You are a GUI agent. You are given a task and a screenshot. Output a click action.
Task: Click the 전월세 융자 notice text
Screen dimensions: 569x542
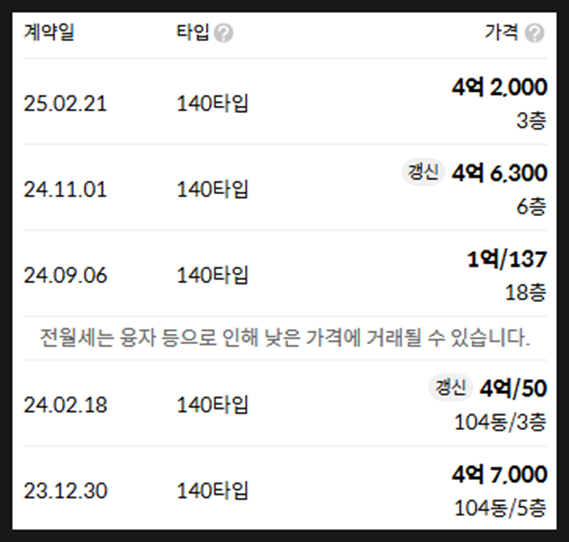pyautogui.click(x=285, y=338)
